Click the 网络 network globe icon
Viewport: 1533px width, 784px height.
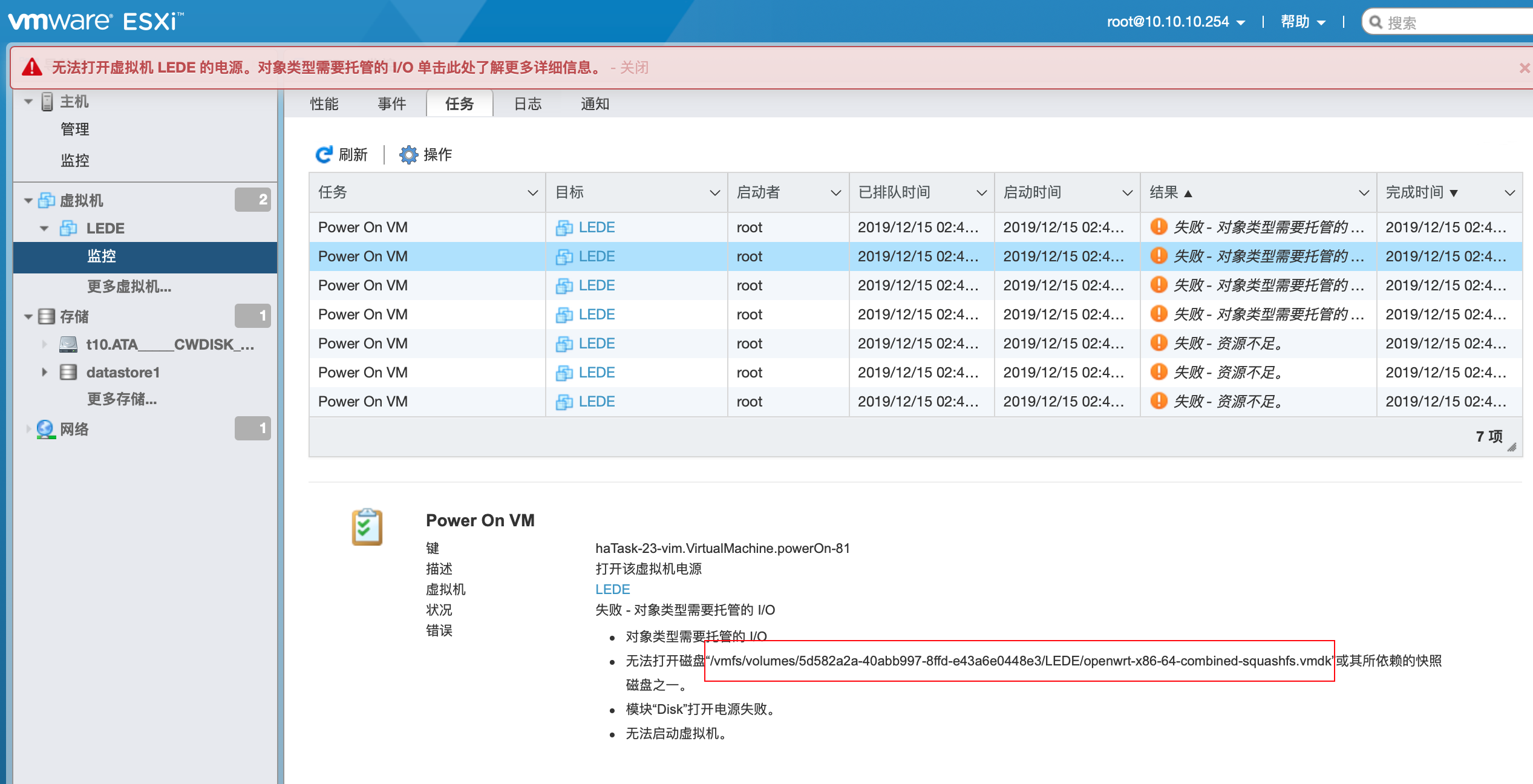click(46, 429)
